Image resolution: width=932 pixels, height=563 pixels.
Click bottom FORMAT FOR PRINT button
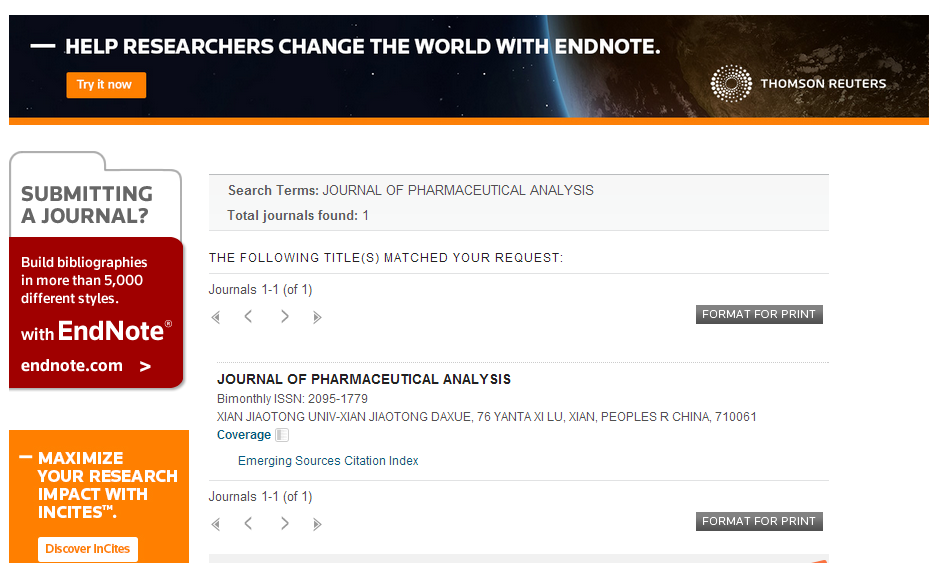coord(759,521)
